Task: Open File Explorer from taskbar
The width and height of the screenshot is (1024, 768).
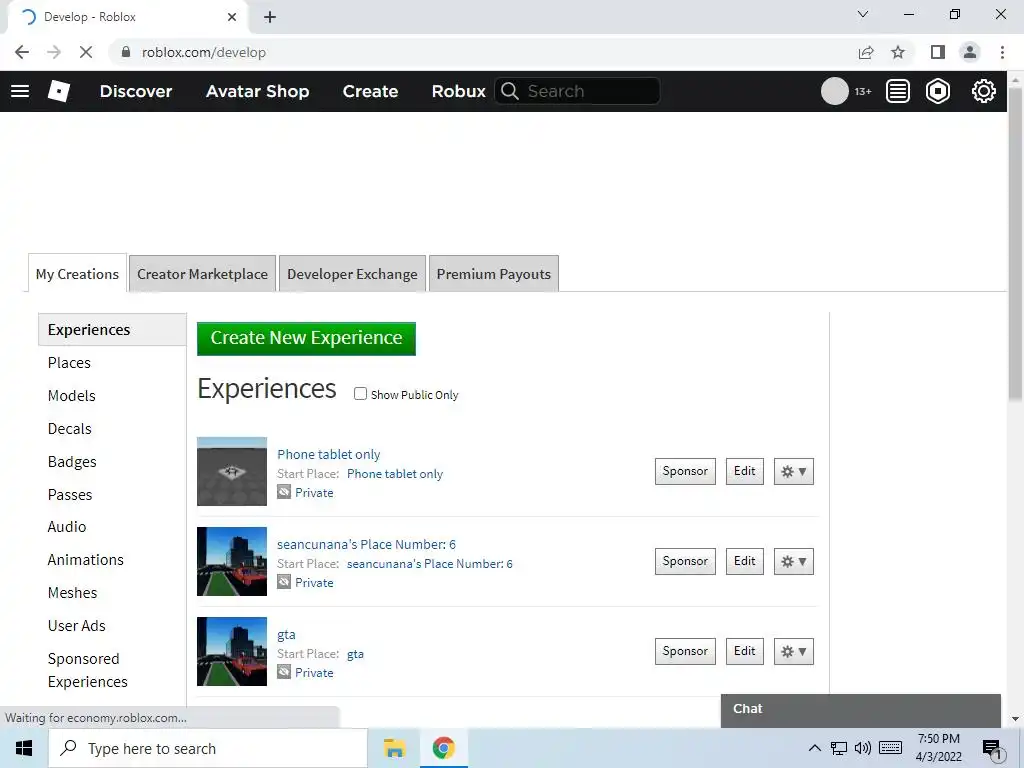Action: (x=394, y=748)
